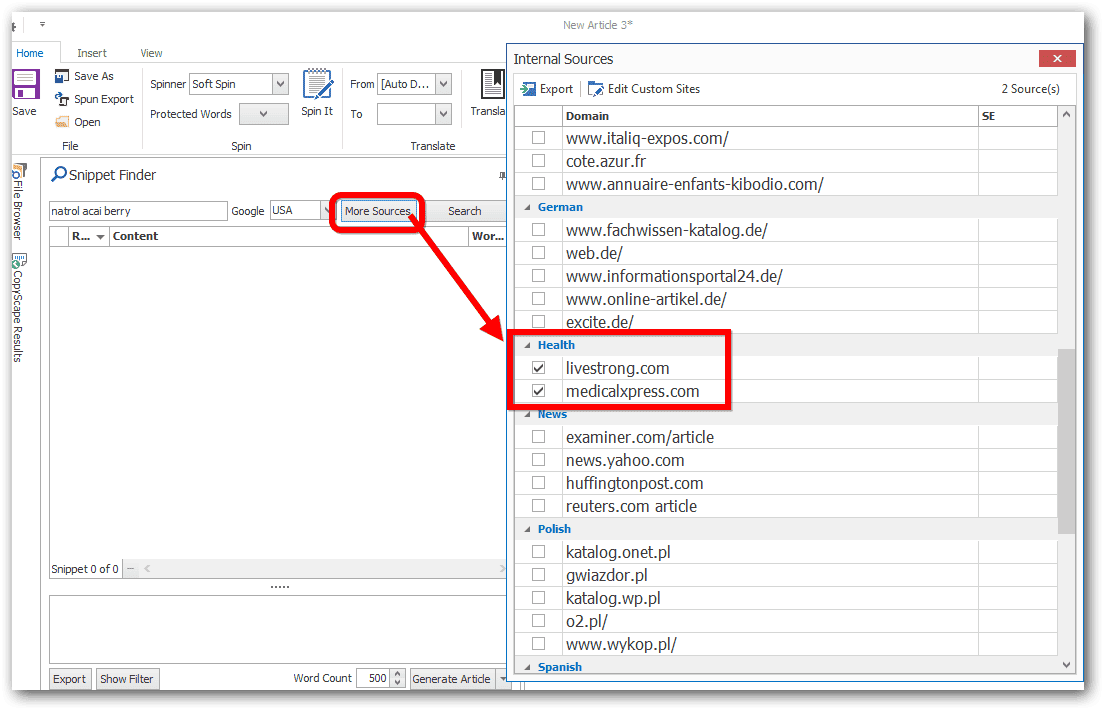Click the Translate book icon
Viewport: 1104px width, 710px height.
(493, 84)
